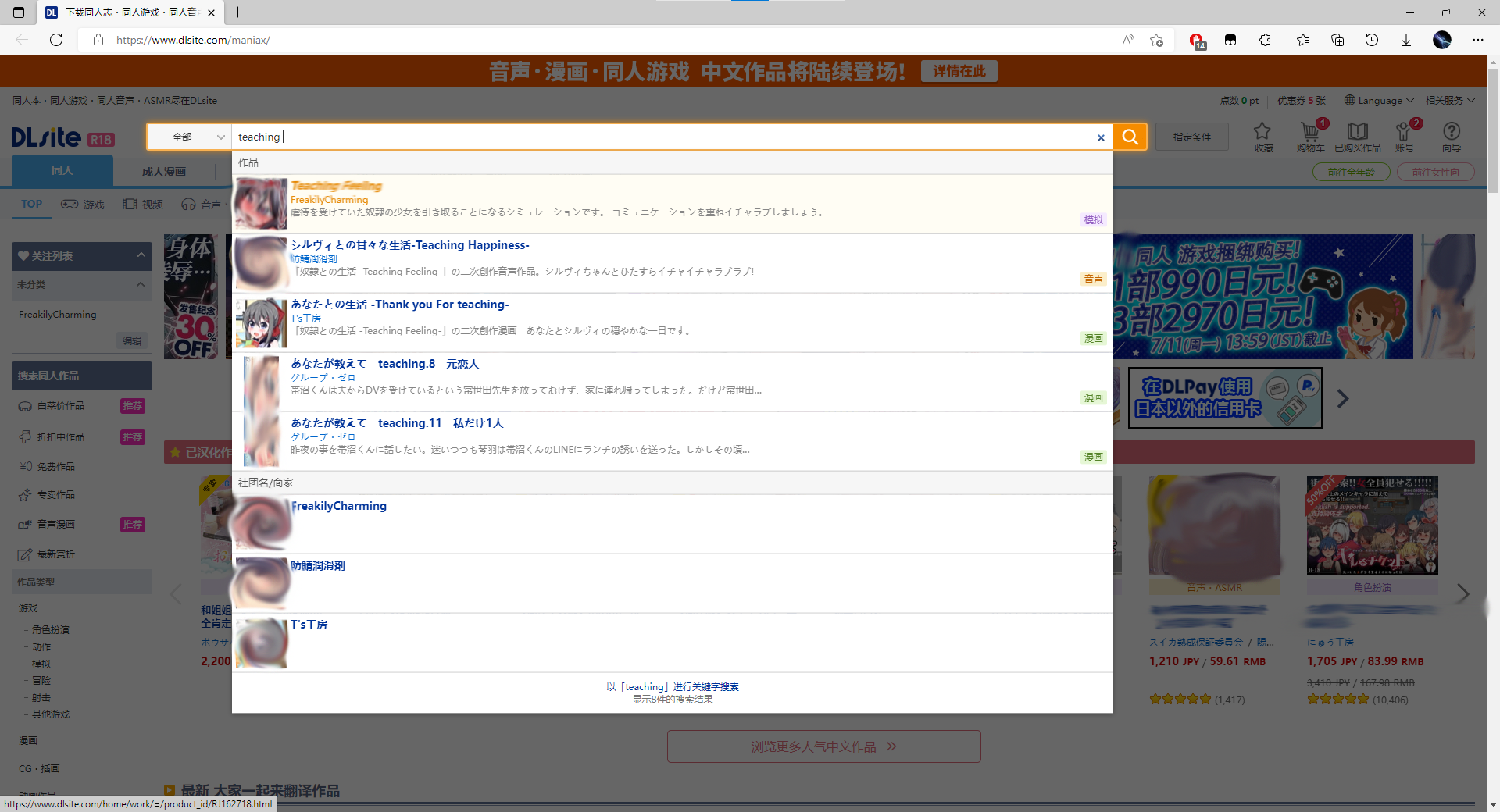Screen dimensions: 1500x812
Task: Open purchased works (已购买作品) book icon
Action: pyautogui.click(x=1358, y=134)
